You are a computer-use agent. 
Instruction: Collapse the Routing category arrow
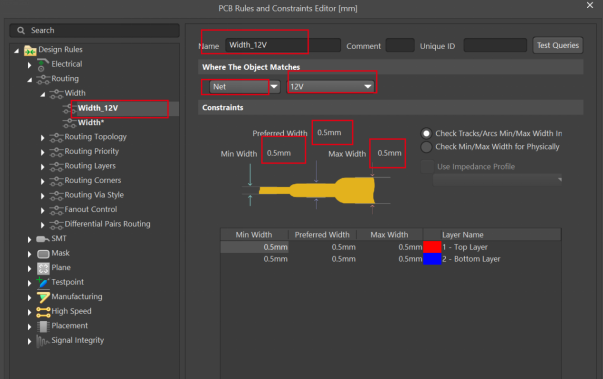point(30,80)
